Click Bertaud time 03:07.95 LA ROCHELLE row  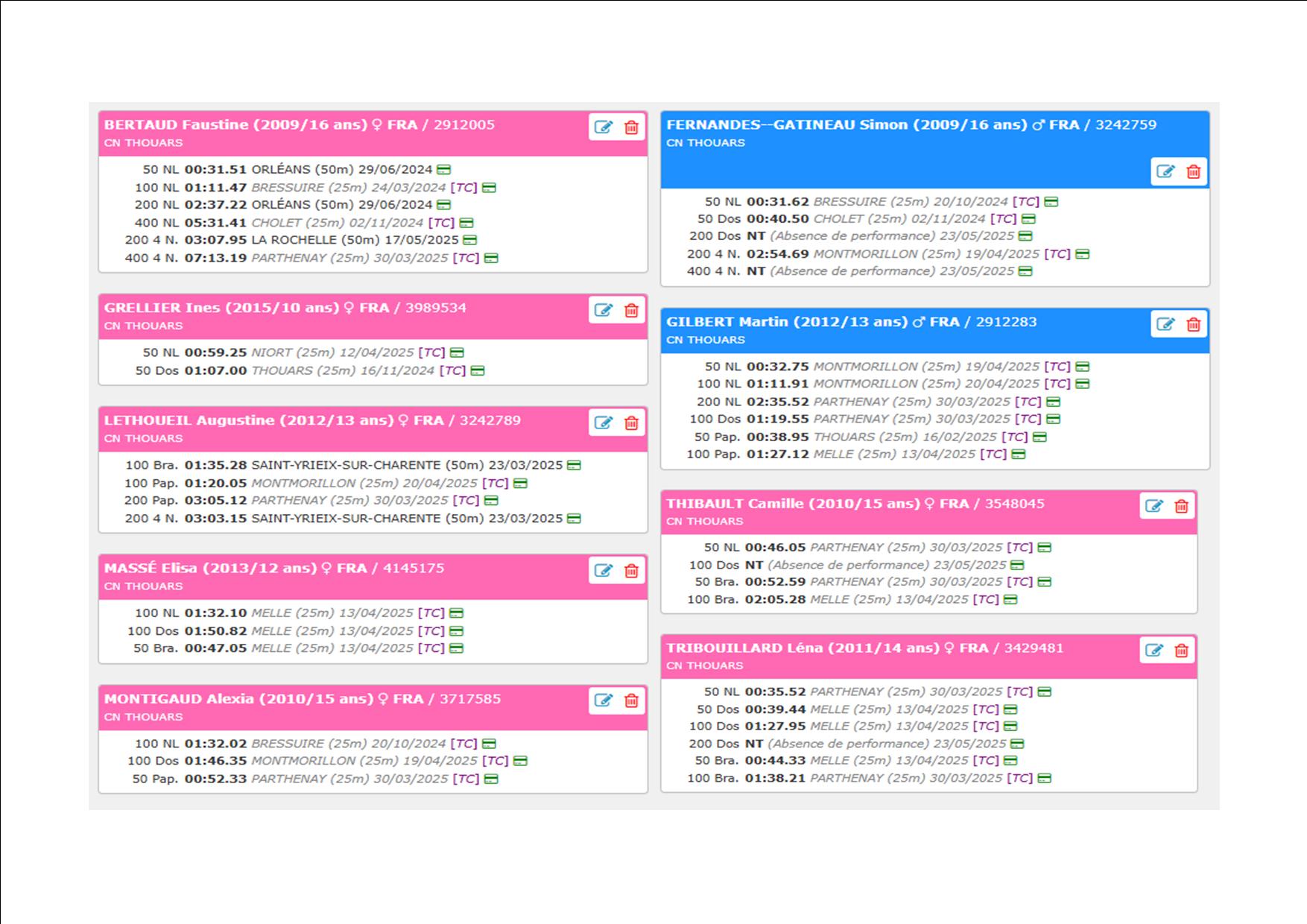pyautogui.click(x=215, y=240)
